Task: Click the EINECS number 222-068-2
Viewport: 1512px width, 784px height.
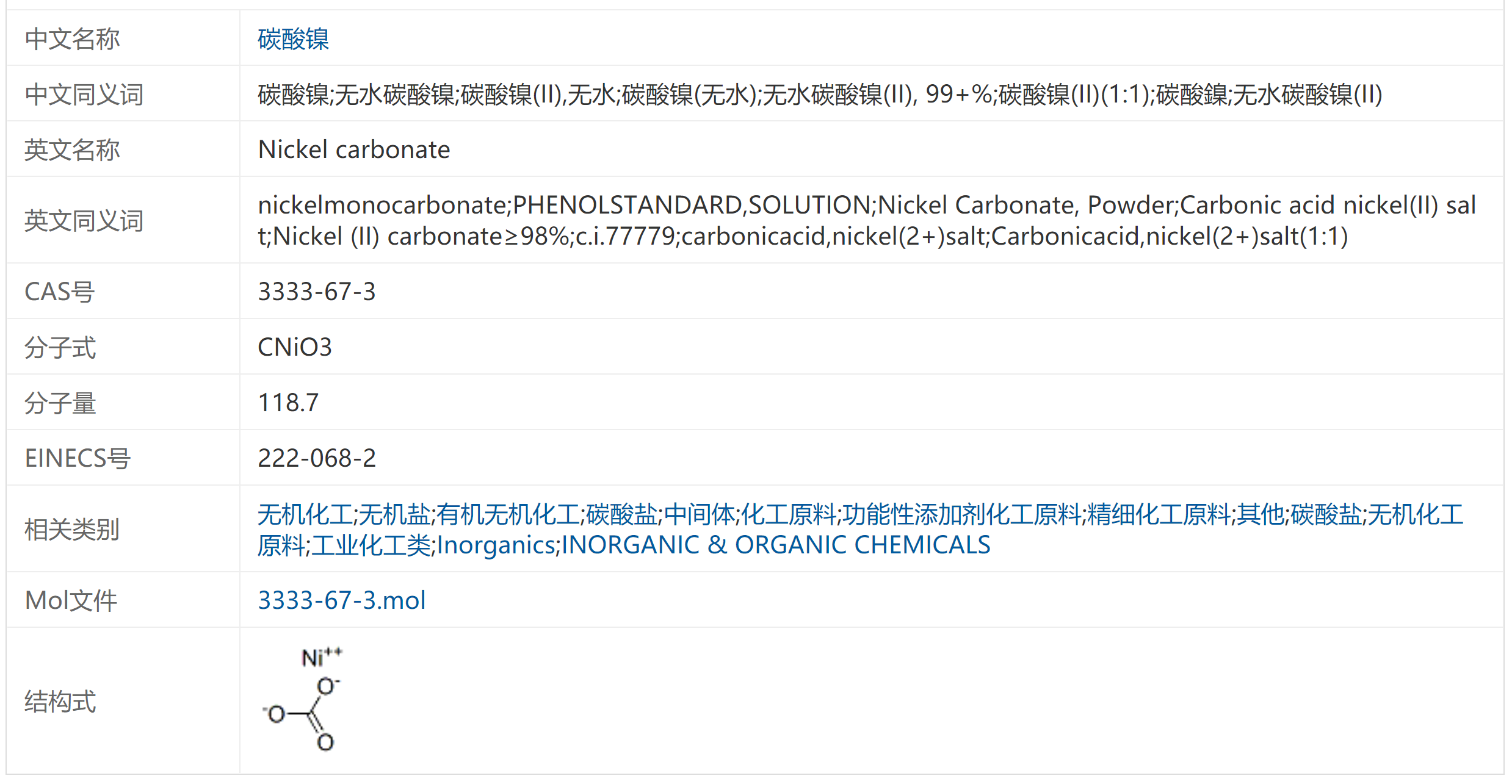Action: pyautogui.click(x=316, y=458)
